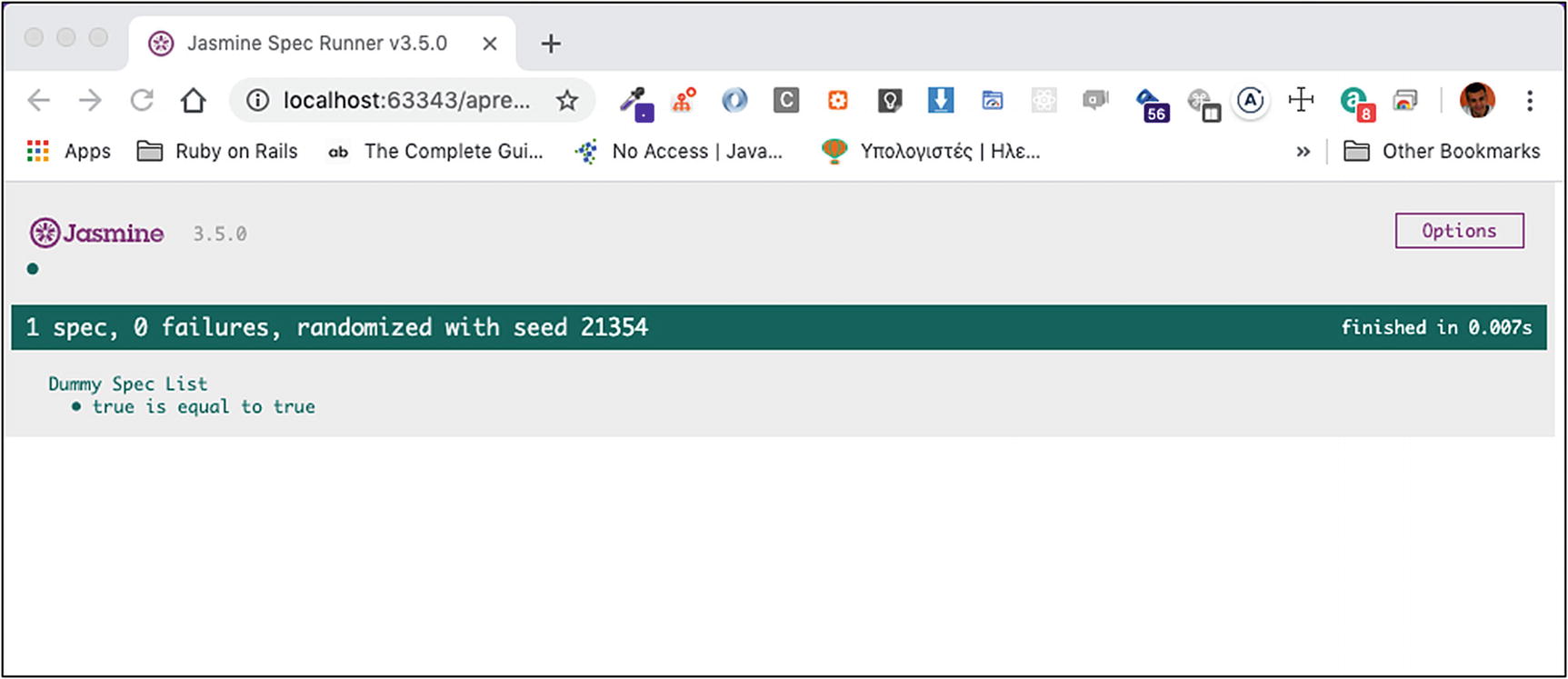Reload the Jasmine spec runner page
This screenshot has width=1568, height=679.
142,100
